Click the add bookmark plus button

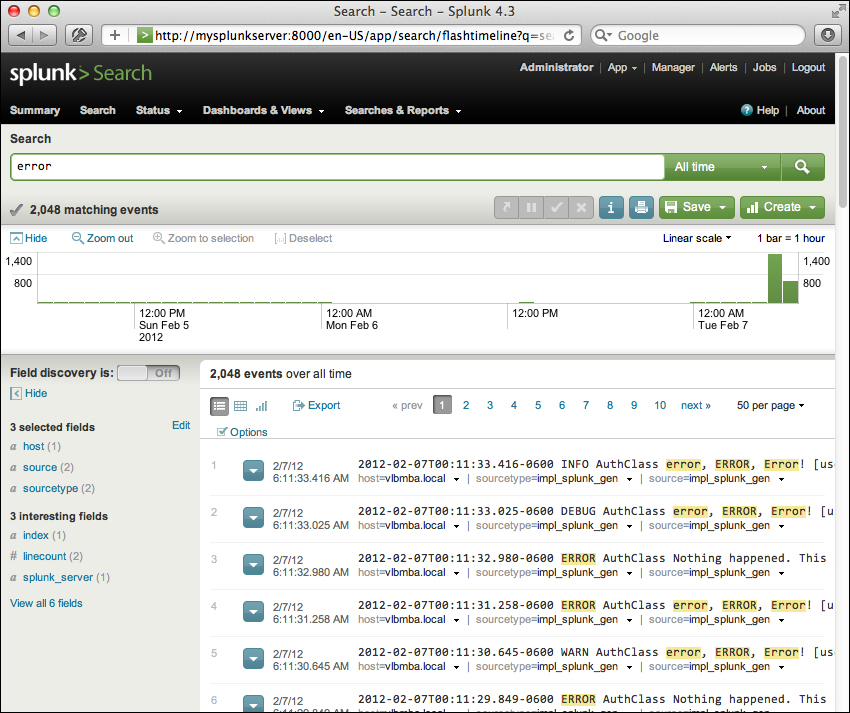coord(114,35)
